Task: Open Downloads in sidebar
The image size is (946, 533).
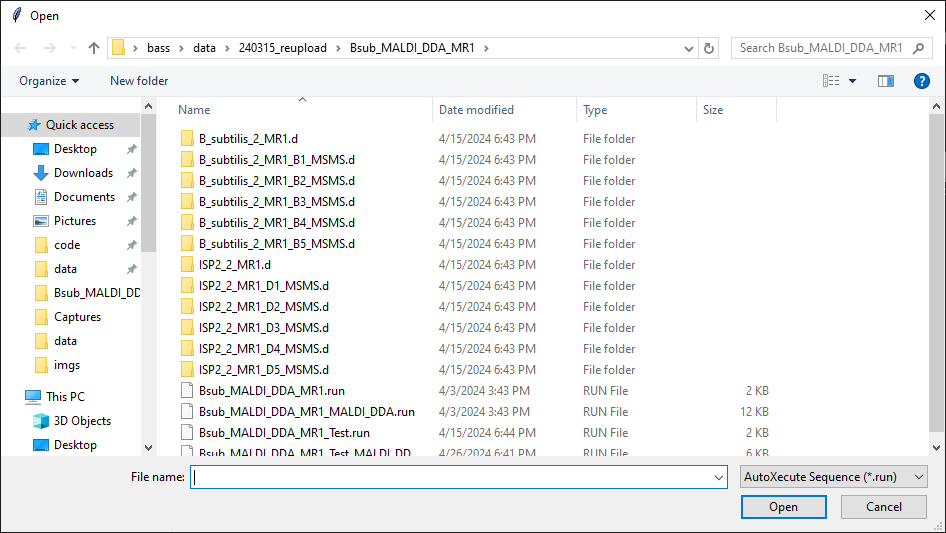Action: pos(83,173)
